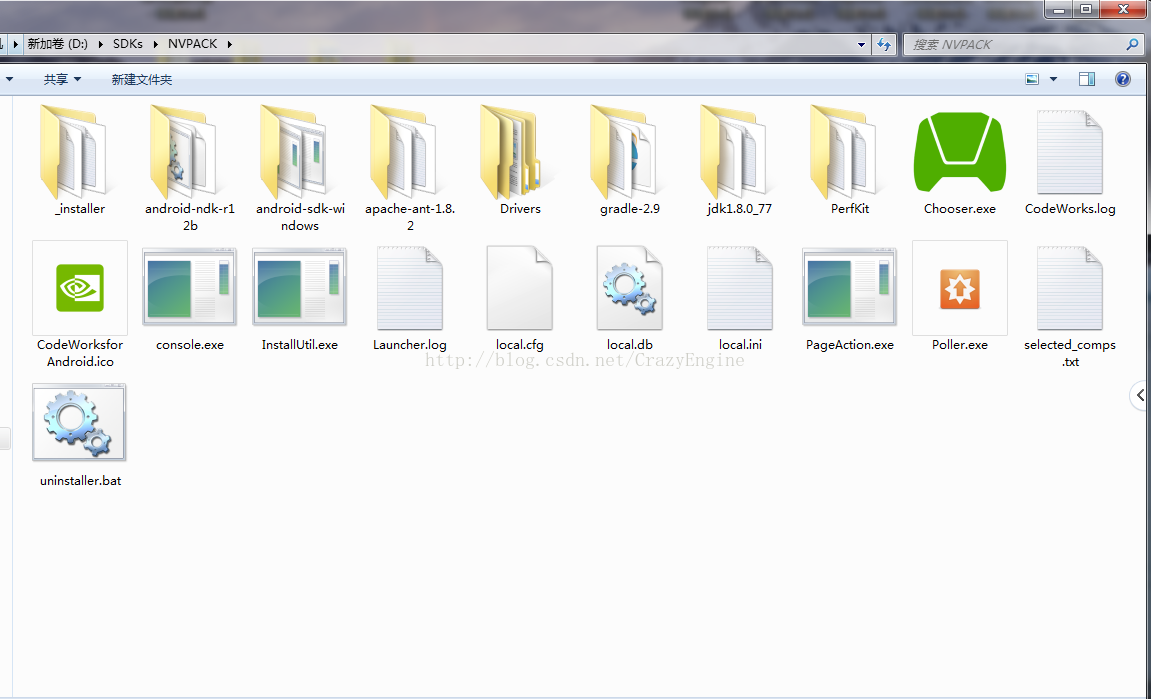
Task: Select the PerfKit folder icon
Action: (843, 152)
